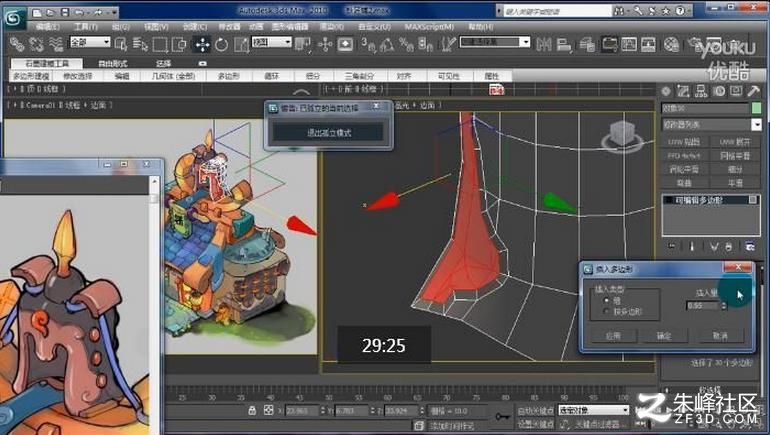770x435 pixels.
Task: Open the named selection sets dropdown
Action: [495, 42]
